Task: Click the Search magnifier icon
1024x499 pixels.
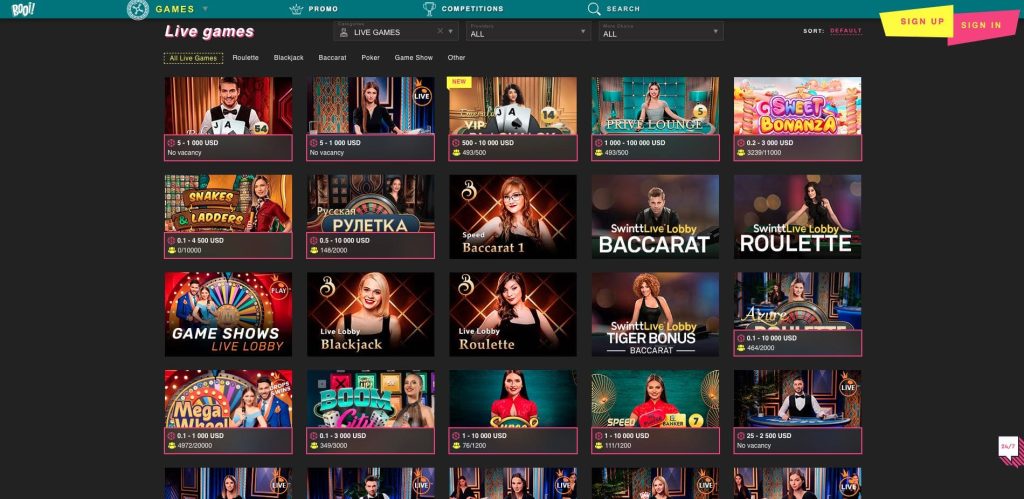Action: pyautogui.click(x=594, y=9)
